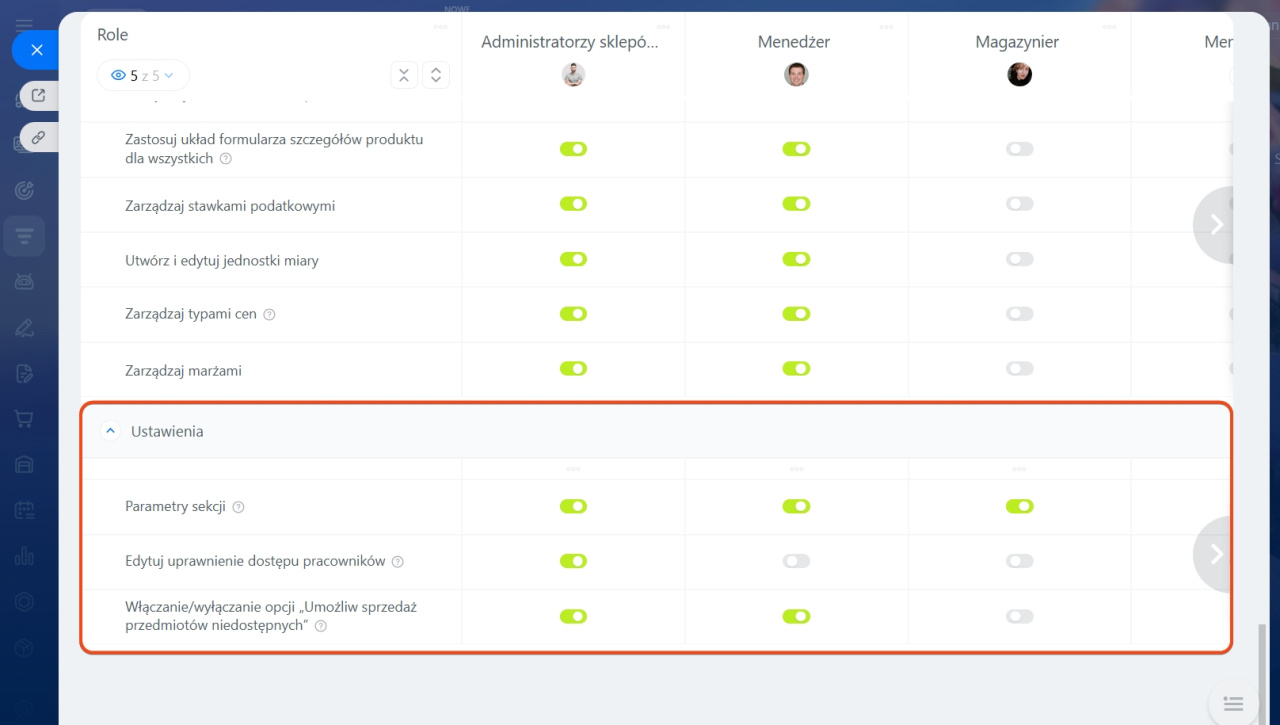Toggle Parametry sekcji for Magazynier
This screenshot has height=725, width=1280.
coord(1019,506)
